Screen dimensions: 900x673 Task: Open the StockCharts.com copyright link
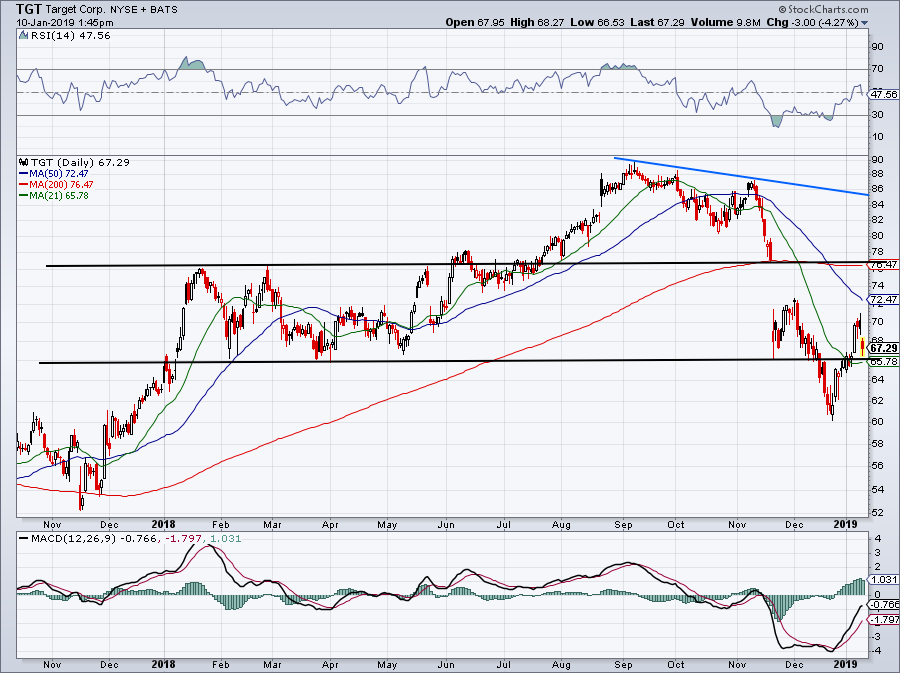coord(824,9)
